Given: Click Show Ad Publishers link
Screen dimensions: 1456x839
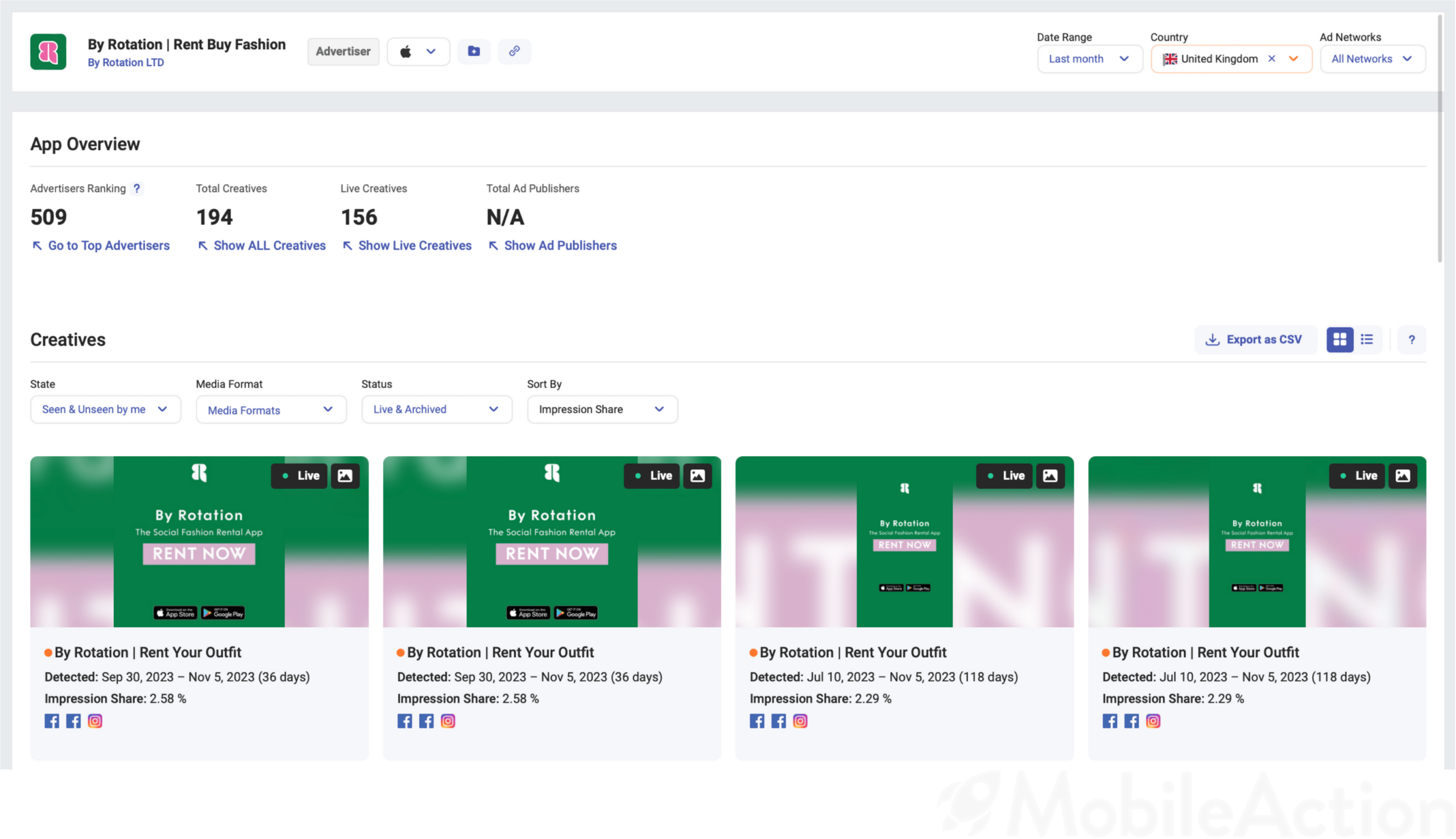Looking at the screenshot, I should (x=553, y=246).
